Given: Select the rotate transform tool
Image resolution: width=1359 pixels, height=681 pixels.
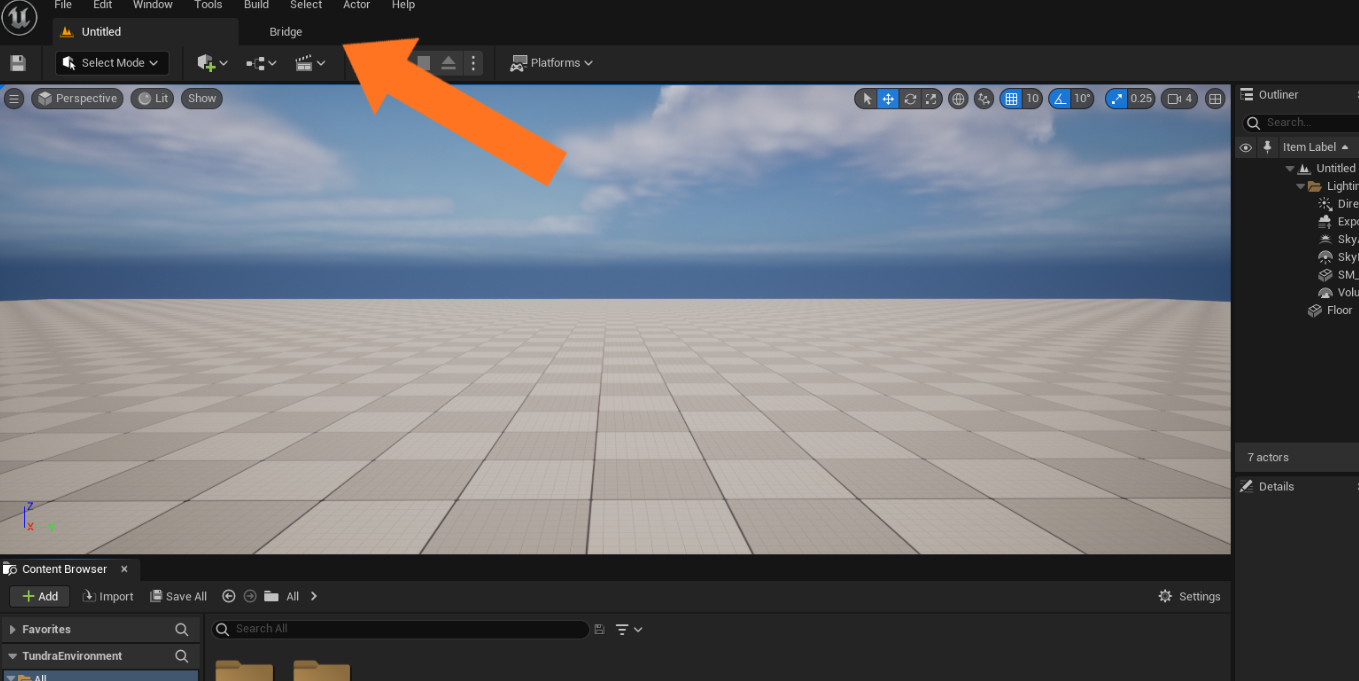Looking at the screenshot, I should 910,98.
